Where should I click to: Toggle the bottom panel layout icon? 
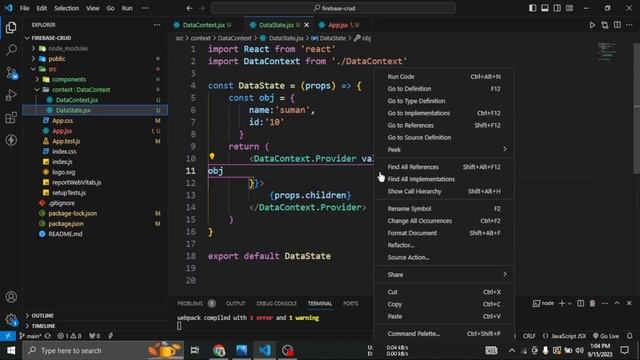[544, 8]
